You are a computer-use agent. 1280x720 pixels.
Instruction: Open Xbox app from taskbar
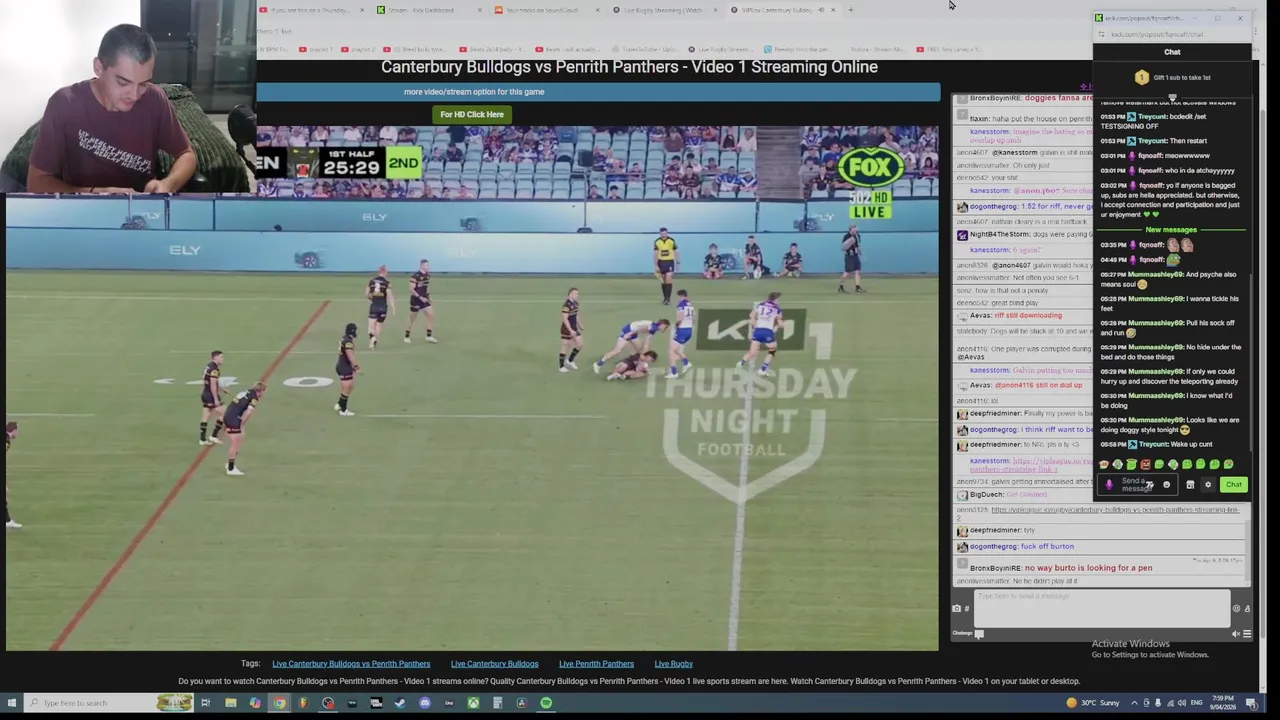click(x=473, y=703)
